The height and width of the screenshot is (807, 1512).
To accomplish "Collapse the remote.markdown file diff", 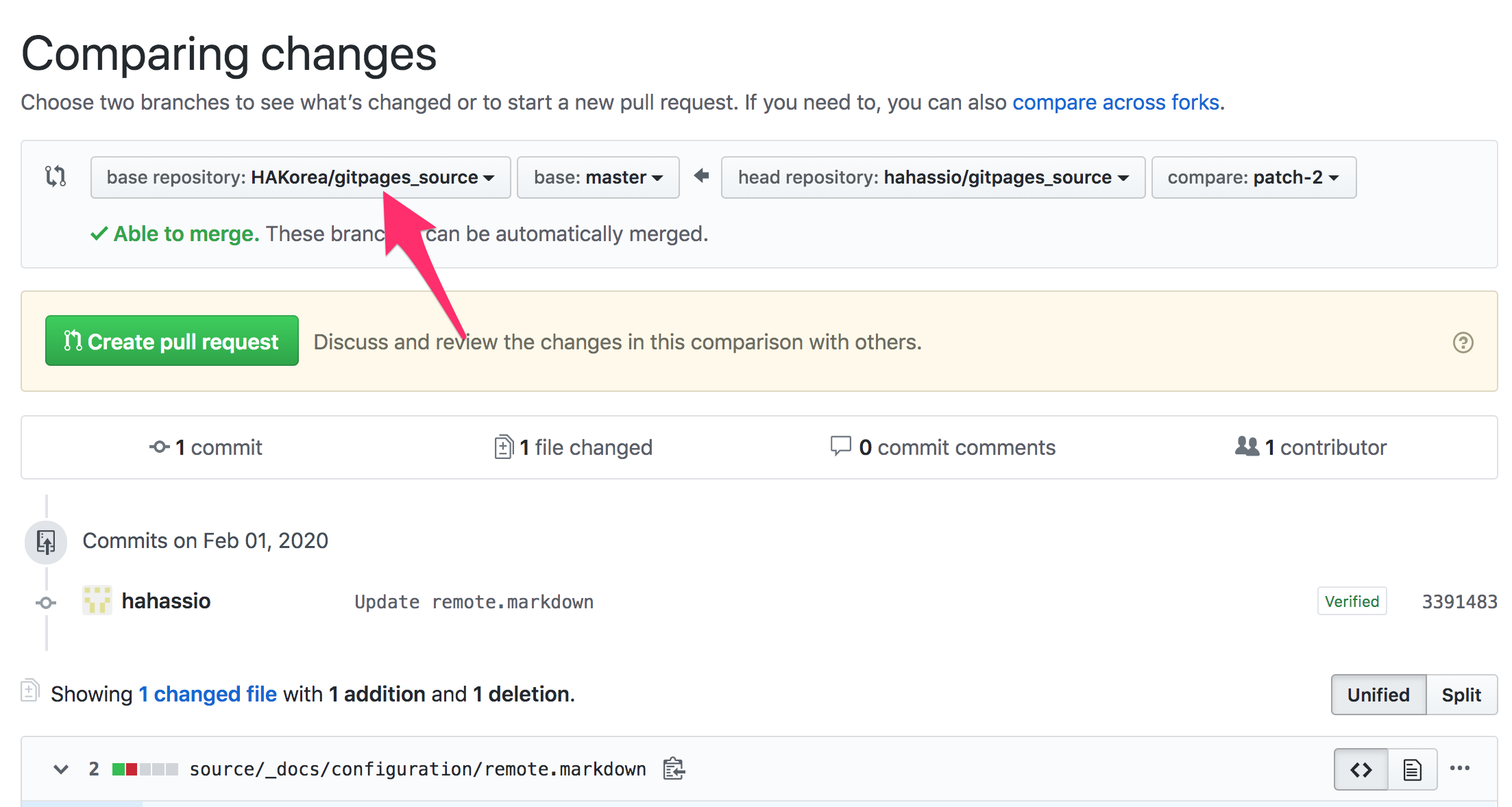I will [61, 769].
